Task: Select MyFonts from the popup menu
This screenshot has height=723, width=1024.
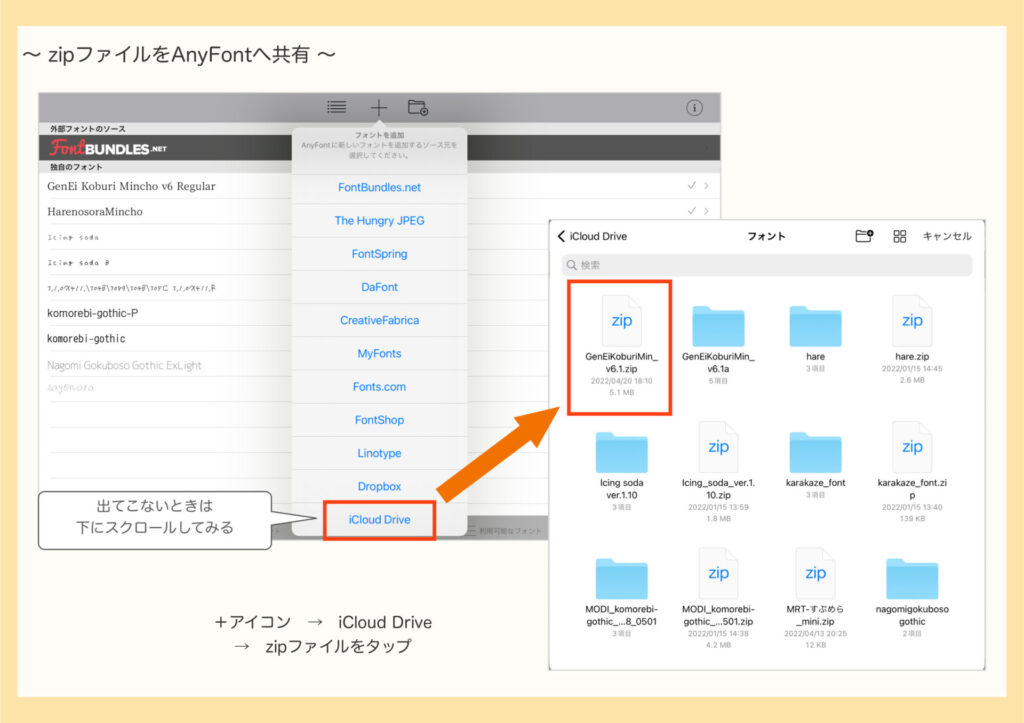Action: click(379, 354)
